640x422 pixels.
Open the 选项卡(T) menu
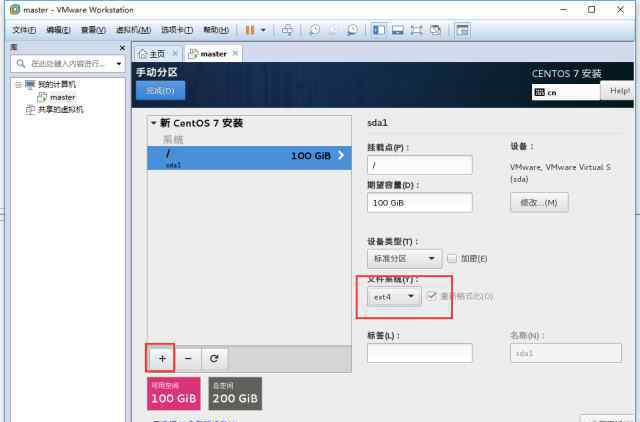(177, 30)
